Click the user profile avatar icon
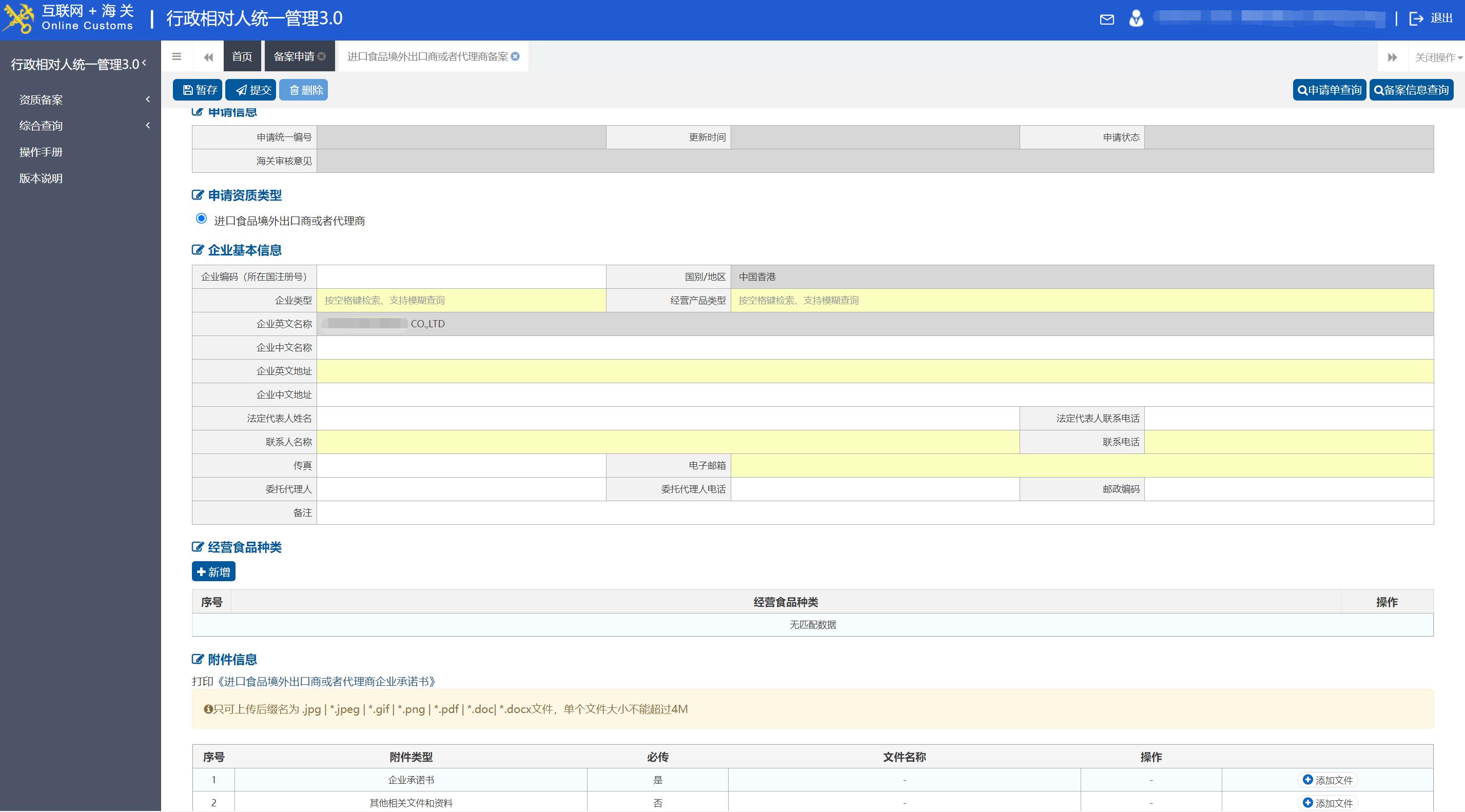 [x=1136, y=19]
